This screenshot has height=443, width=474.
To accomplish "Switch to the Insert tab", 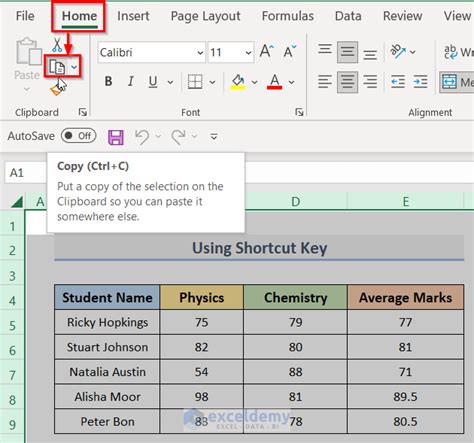I will pyautogui.click(x=133, y=16).
